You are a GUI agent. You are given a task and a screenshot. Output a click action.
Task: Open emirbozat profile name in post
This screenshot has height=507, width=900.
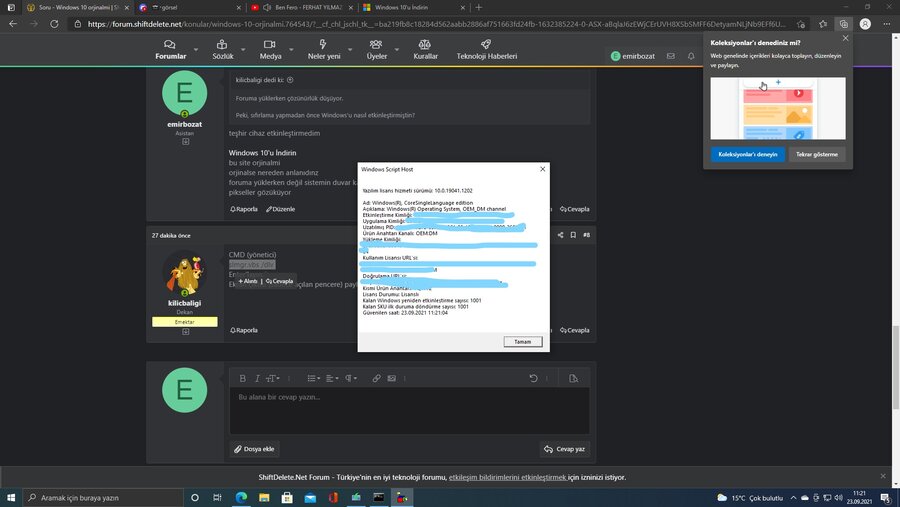tap(184, 124)
